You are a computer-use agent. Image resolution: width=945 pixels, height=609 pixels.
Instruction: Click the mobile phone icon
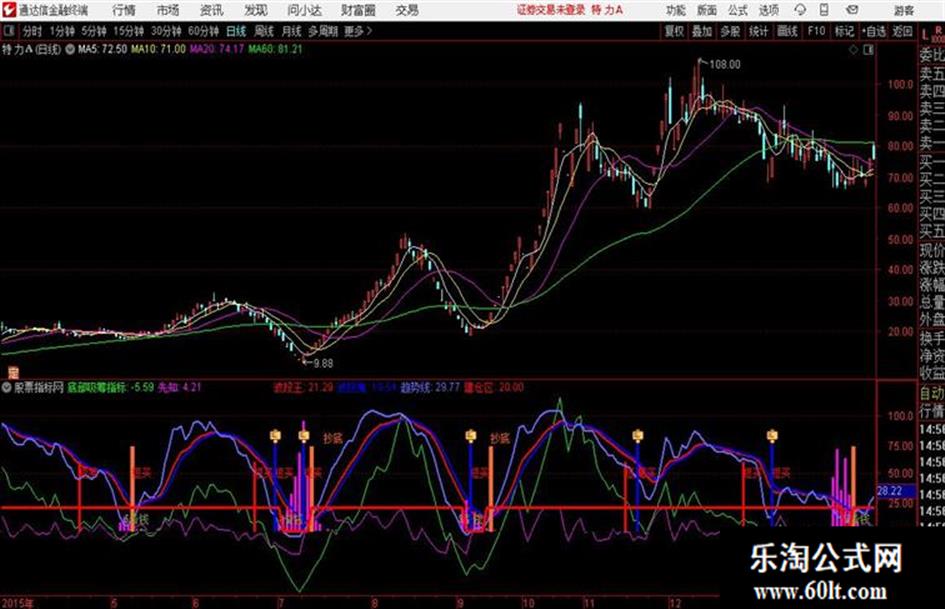pyautogui.click(x=824, y=10)
